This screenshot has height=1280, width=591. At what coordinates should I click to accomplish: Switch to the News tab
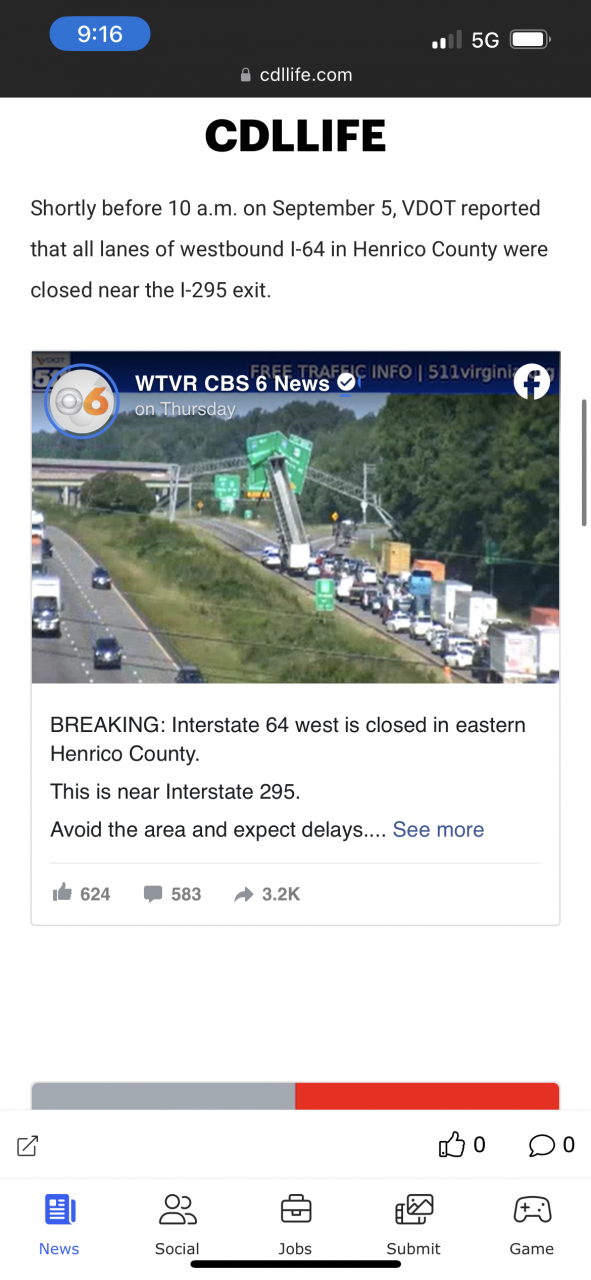(59, 1225)
